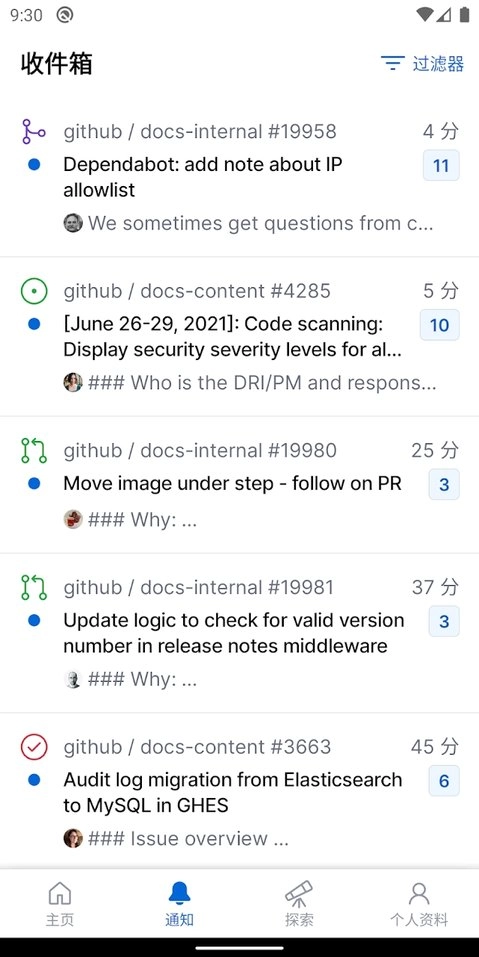Image resolution: width=479 pixels, height=957 pixels.
Task: Switch to the 探索 explore tab
Action: (299, 904)
